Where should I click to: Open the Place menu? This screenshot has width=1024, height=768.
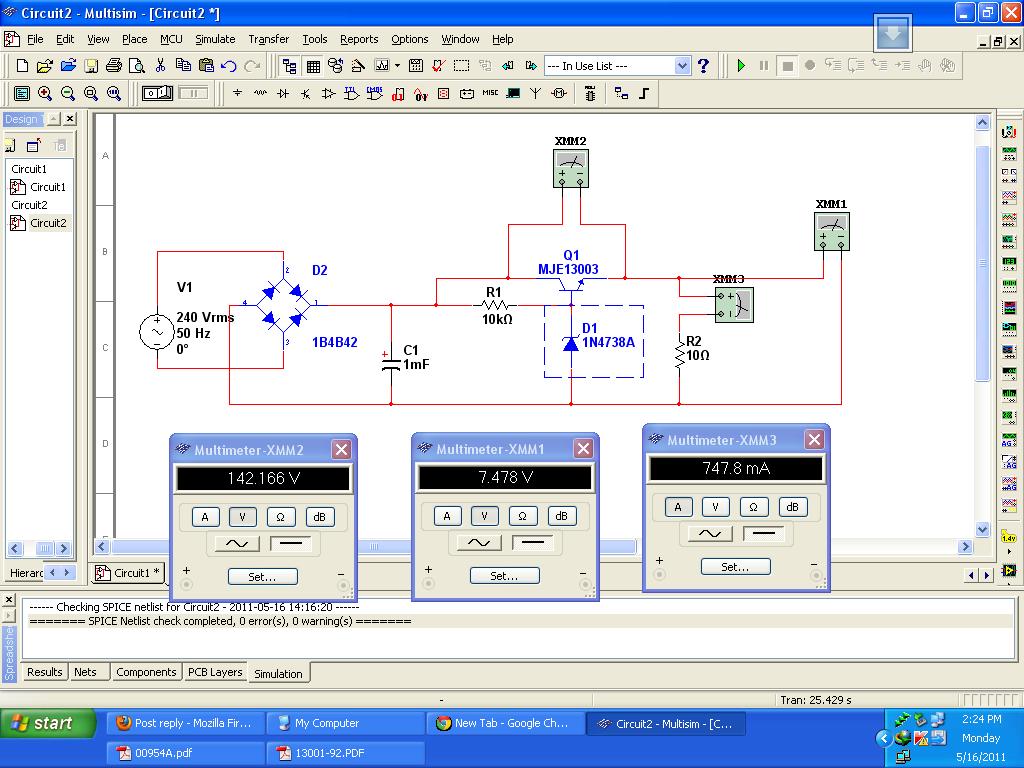pyautogui.click(x=135, y=39)
